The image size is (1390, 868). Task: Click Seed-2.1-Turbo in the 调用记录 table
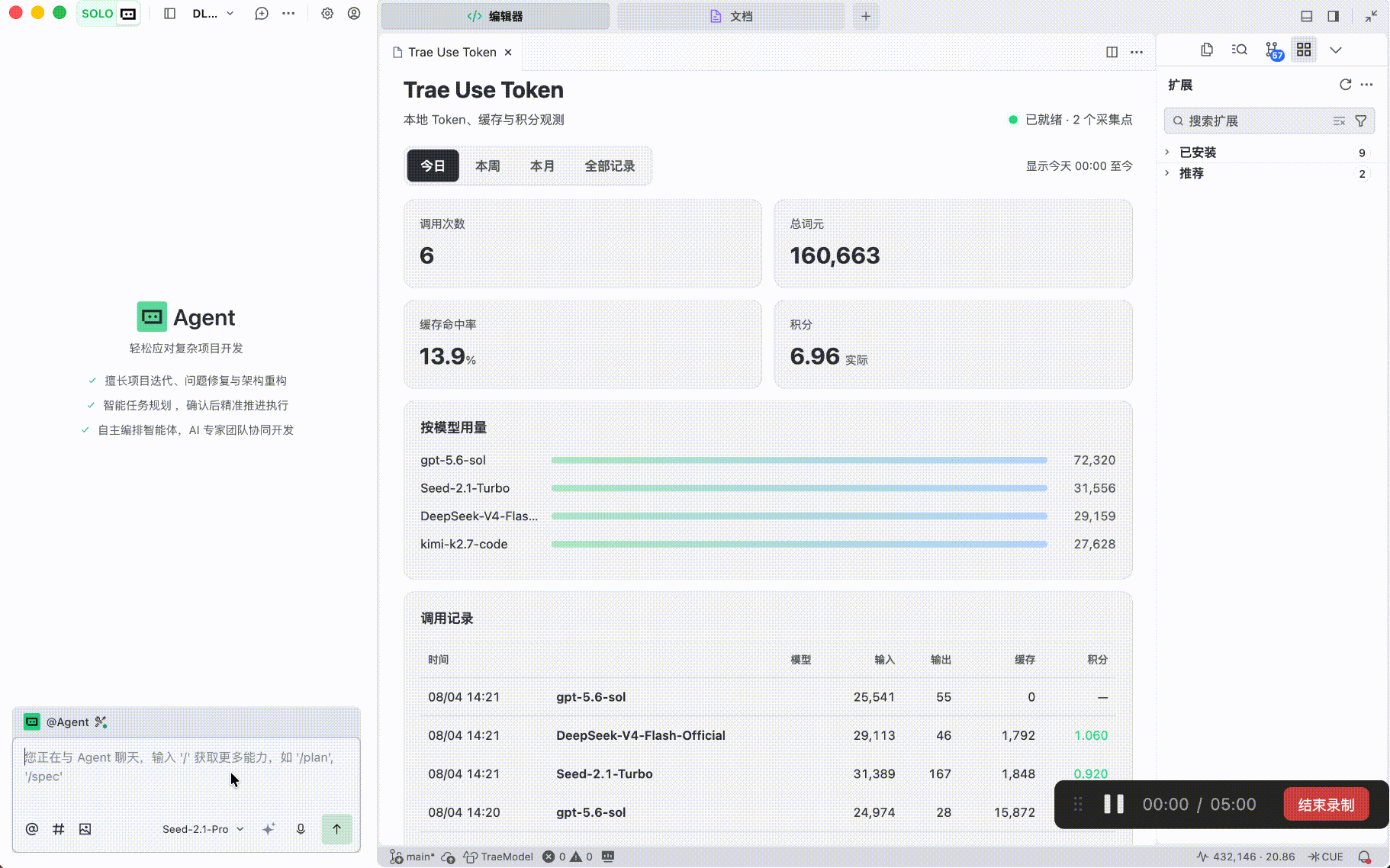(604, 773)
